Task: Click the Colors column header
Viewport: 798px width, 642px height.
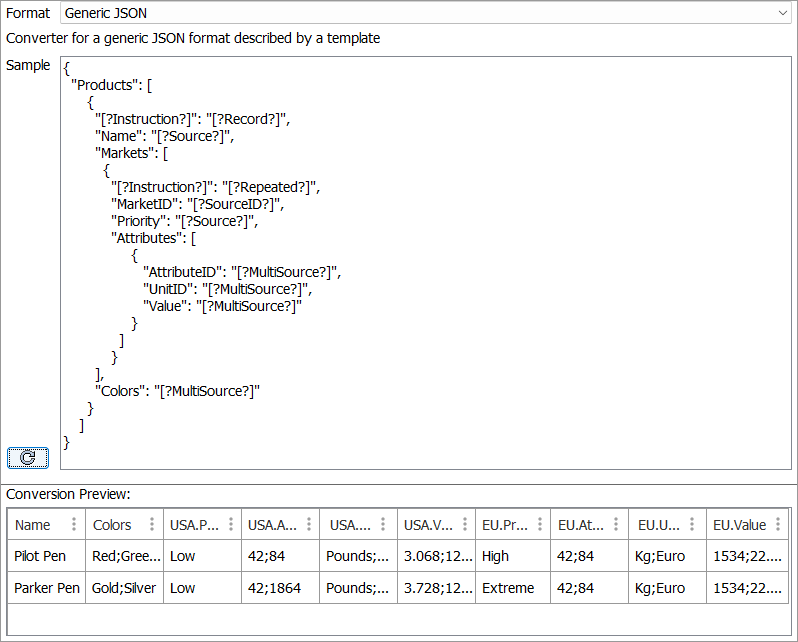Action: (112, 525)
